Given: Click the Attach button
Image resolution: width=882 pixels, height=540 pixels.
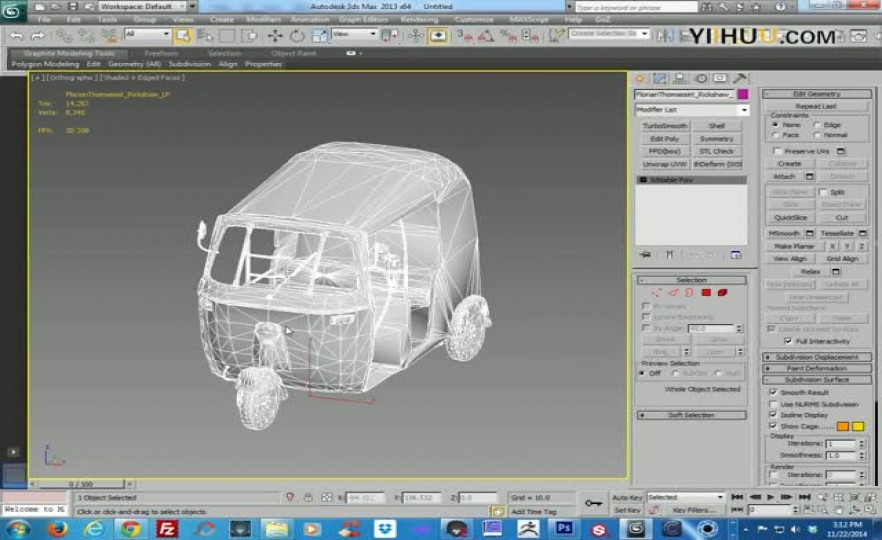Looking at the screenshot, I should point(784,177).
